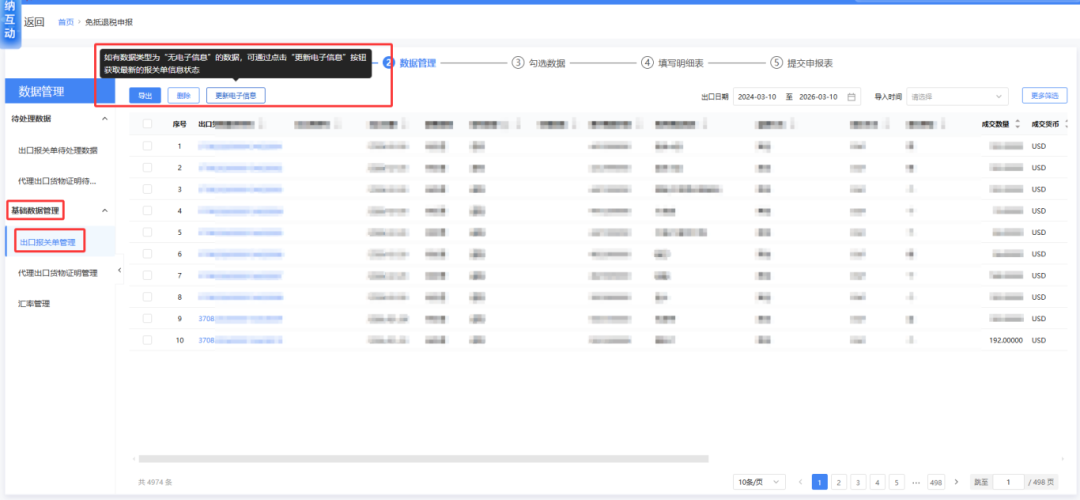Image resolution: width=1080 pixels, height=500 pixels.
Task: Tick the checkbox for row 6
Action: (x=147, y=253)
